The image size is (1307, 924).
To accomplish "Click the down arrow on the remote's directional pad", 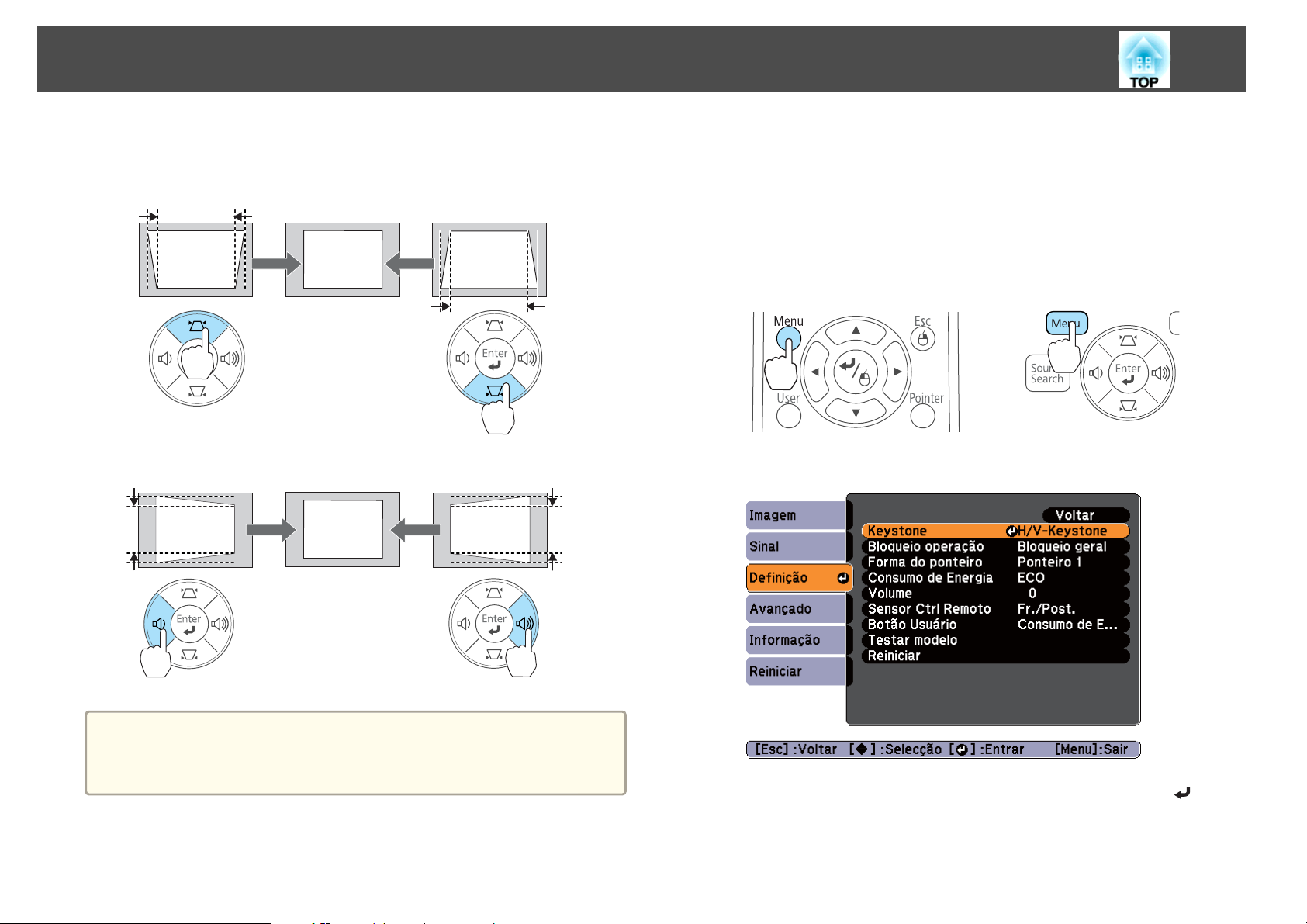I will (856, 413).
